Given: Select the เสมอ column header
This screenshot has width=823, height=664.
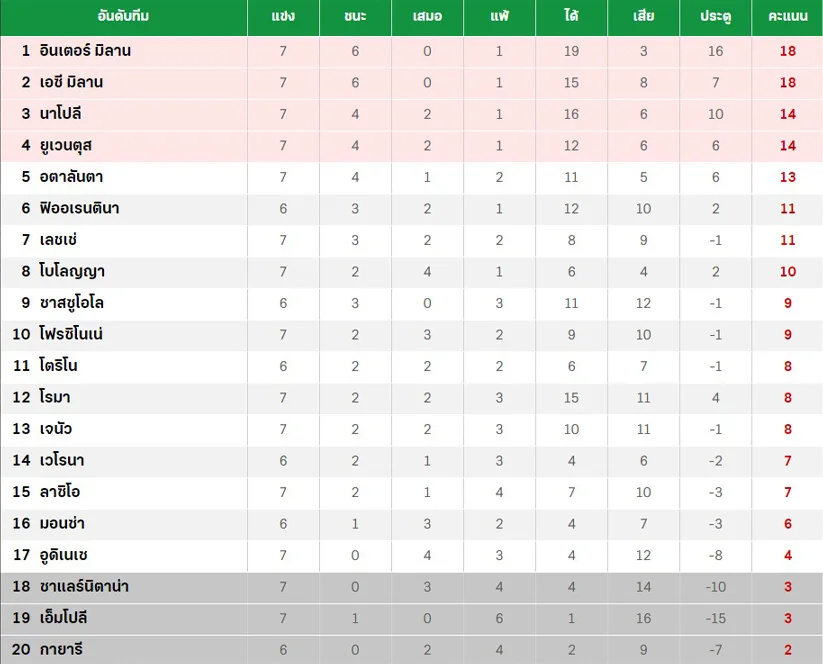Looking at the screenshot, I should pos(427,16).
